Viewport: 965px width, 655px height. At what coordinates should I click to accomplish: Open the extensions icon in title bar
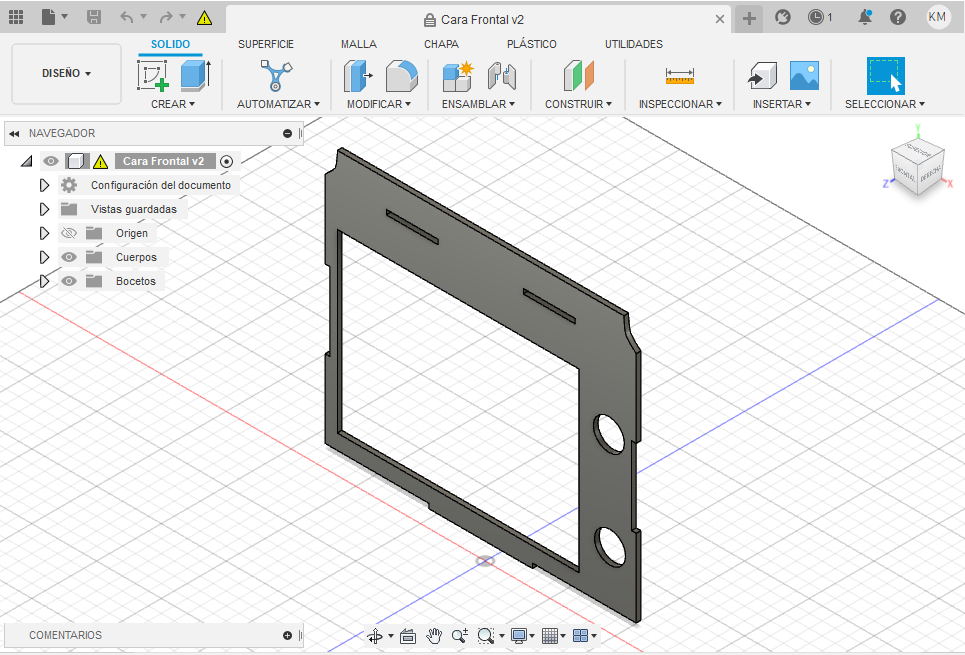pos(783,17)
